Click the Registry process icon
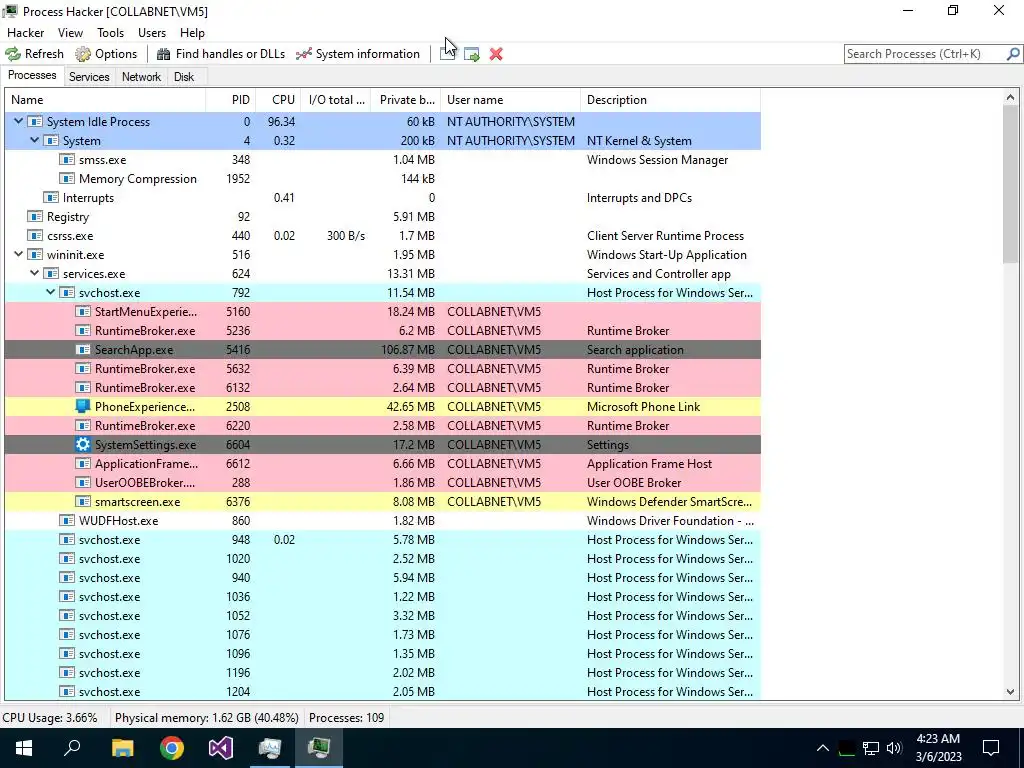The height and width of the screenshot is (768, 1024). tap(35, 216)
